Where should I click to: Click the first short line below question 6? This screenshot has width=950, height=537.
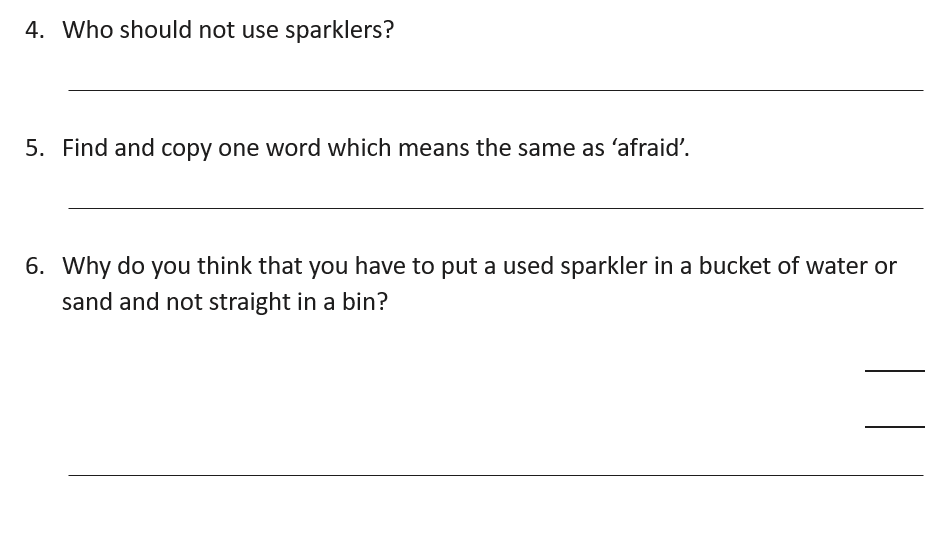(x=895, y=370)
